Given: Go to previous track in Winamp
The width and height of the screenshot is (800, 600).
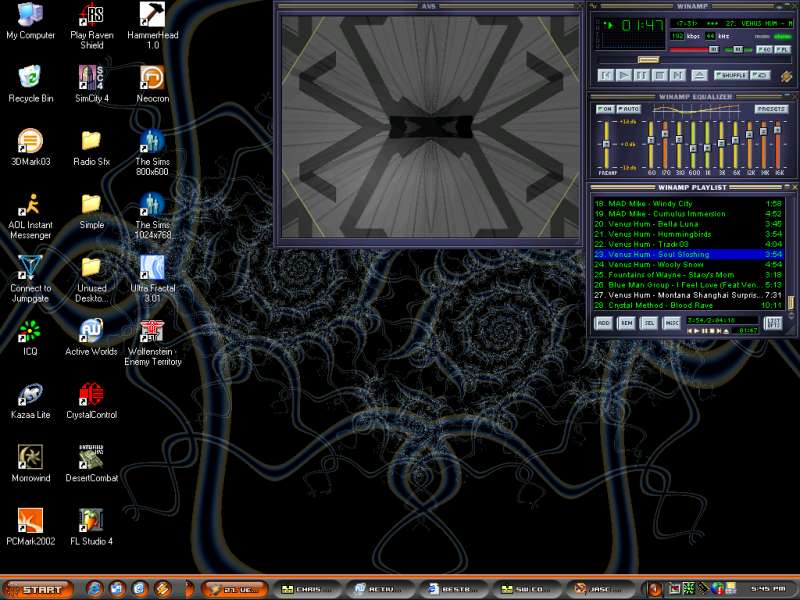Looking at the screenshot, I should (606, 75).
